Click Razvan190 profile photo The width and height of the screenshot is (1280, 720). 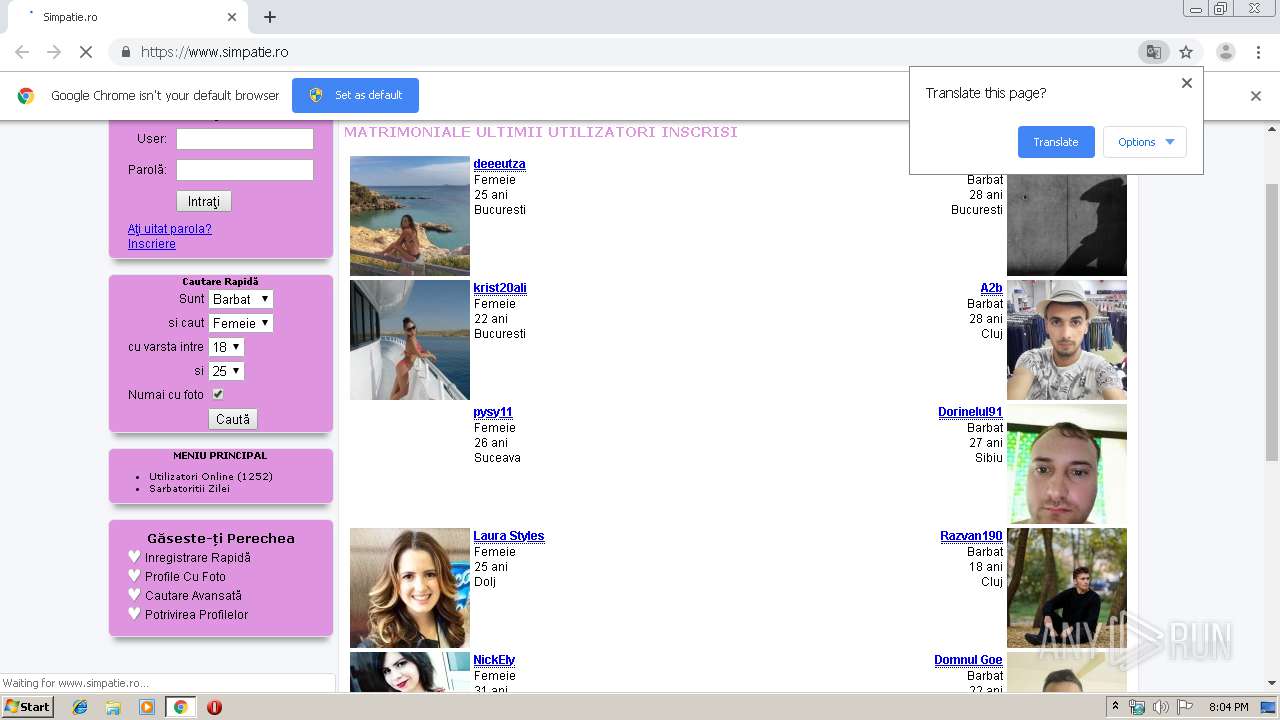pos(1067,588)
